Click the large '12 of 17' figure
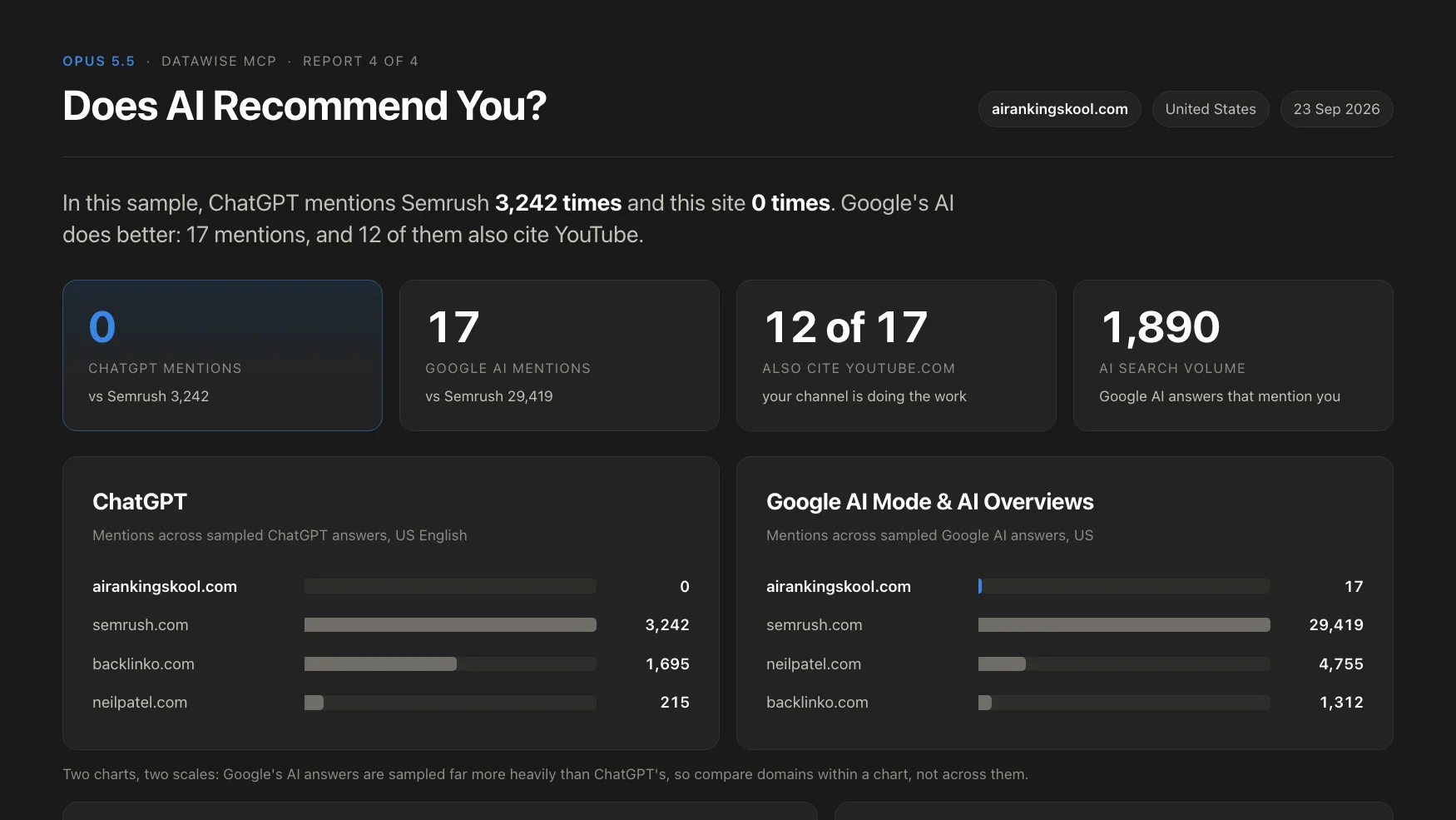The image size is (1456, 820). pos(845,327)
